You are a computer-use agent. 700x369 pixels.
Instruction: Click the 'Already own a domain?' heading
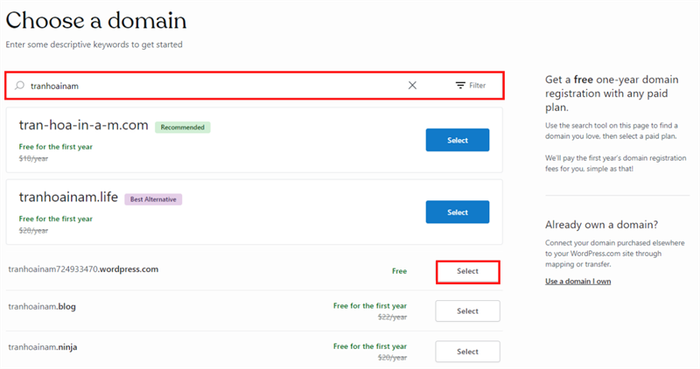601,224
